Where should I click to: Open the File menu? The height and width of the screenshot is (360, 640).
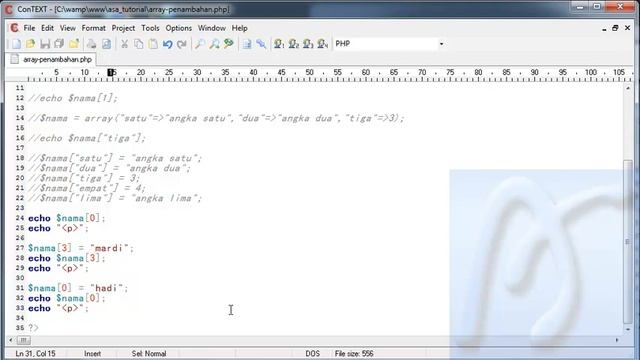(29, 28)
